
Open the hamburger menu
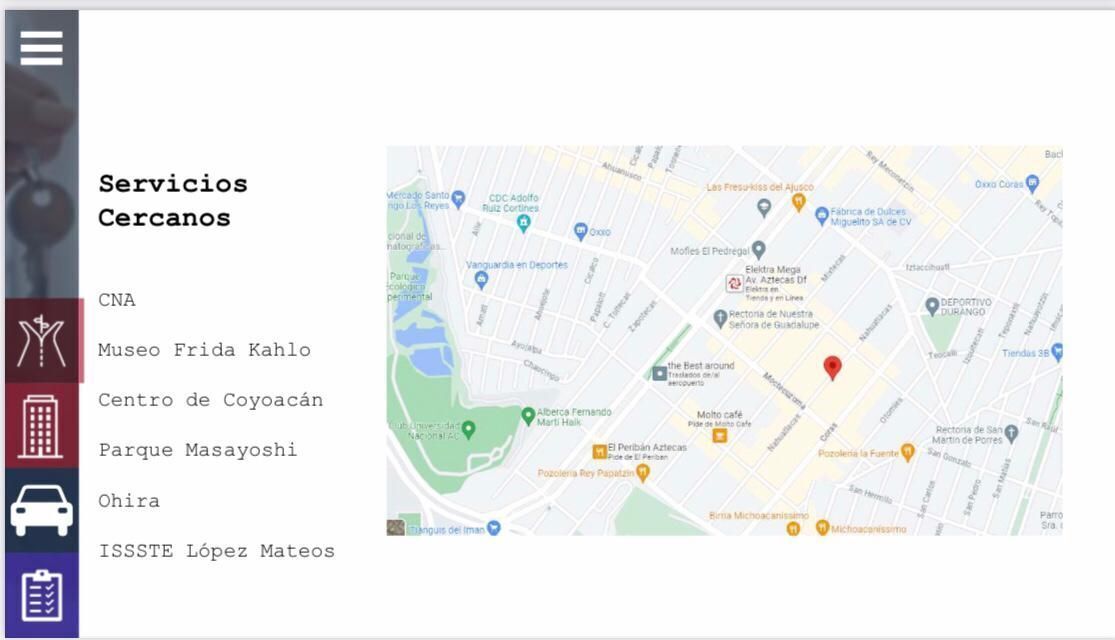tap(41, 48)
